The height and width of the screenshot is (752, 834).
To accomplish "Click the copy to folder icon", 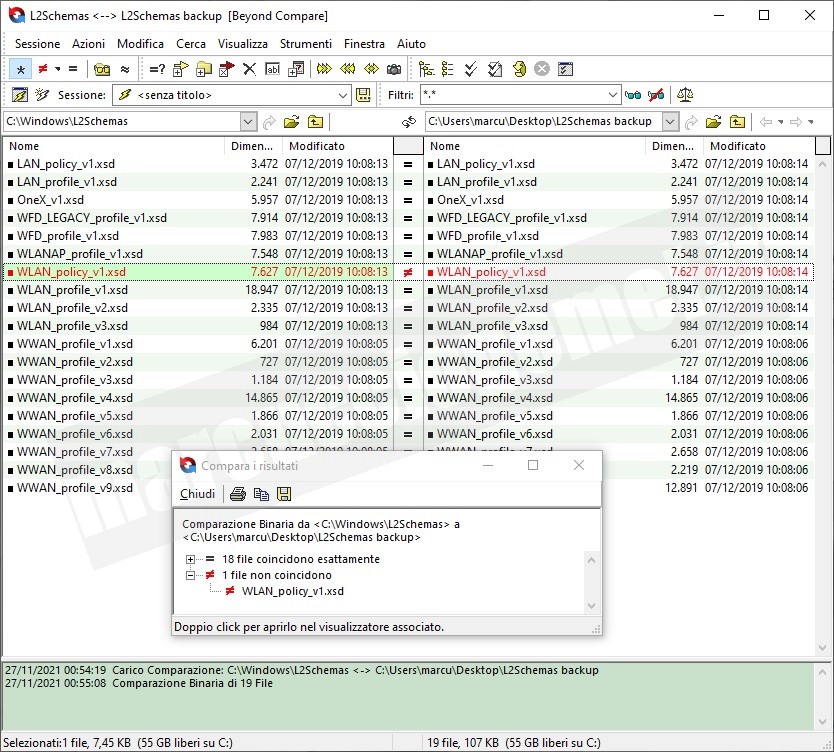I will tap(181, 69).
